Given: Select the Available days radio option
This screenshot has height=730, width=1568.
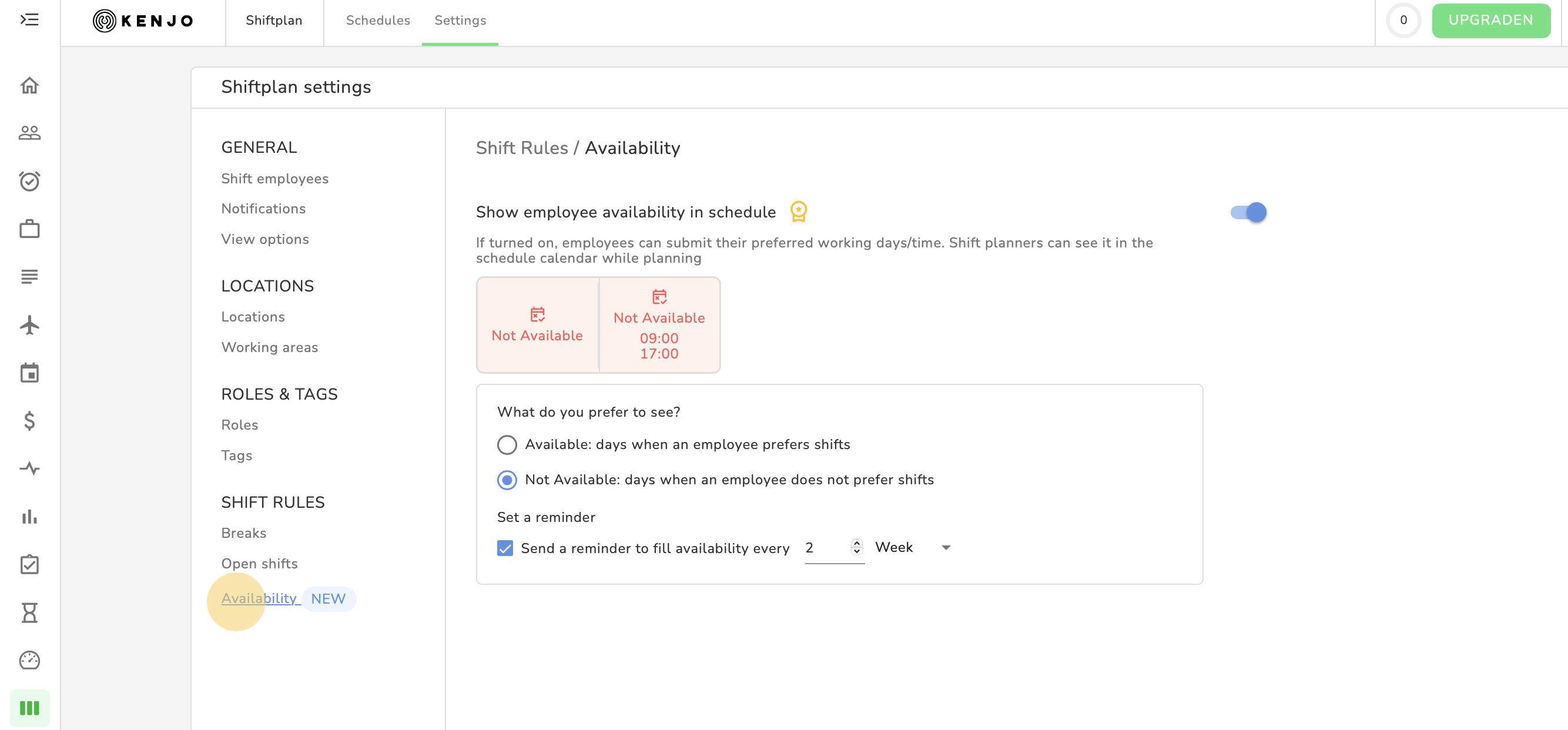Looking at the screenshot, I should tap(507, 444).
